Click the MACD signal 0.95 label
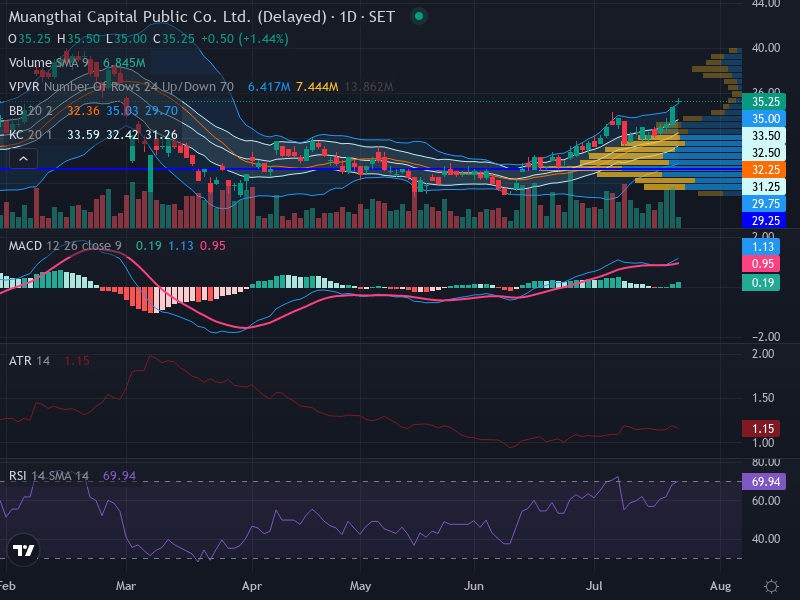800x600 pixels. tap(761, 264)
